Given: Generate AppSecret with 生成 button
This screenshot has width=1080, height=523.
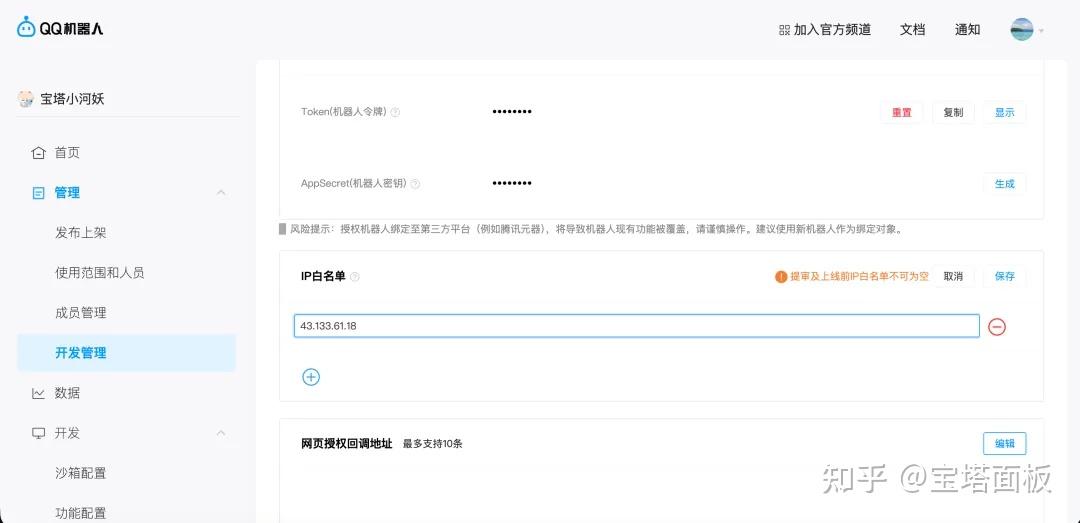Looking at the screenshot, I should pyautogui.click(x=1005, y=184).
